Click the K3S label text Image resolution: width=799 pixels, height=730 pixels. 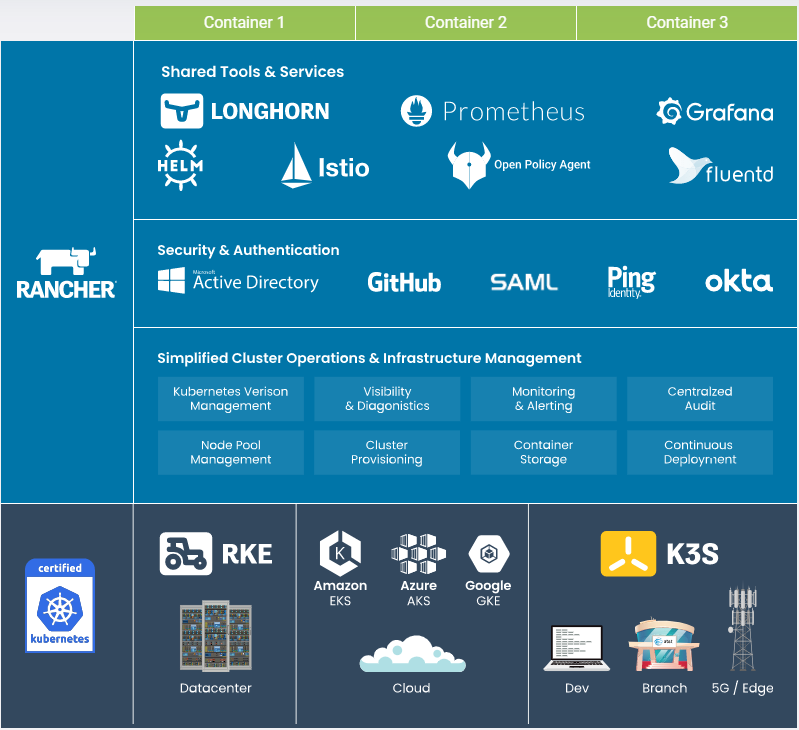coord(693,554)
